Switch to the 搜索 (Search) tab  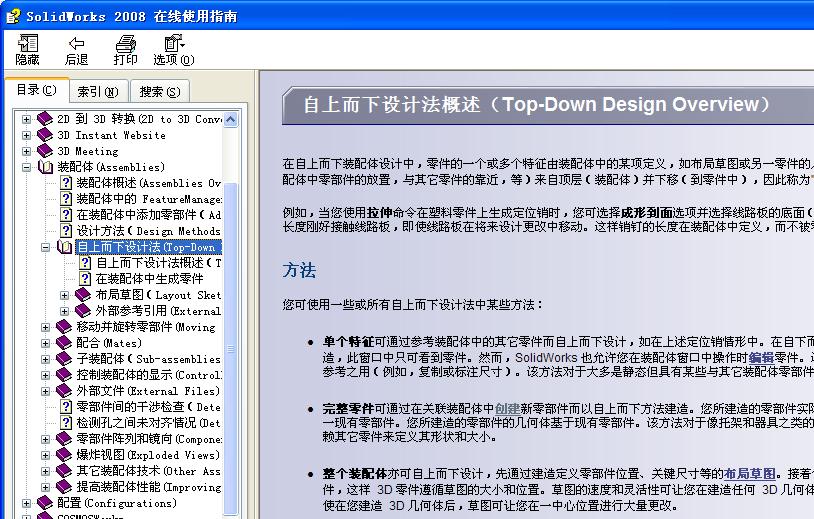(x=160, y=92)
